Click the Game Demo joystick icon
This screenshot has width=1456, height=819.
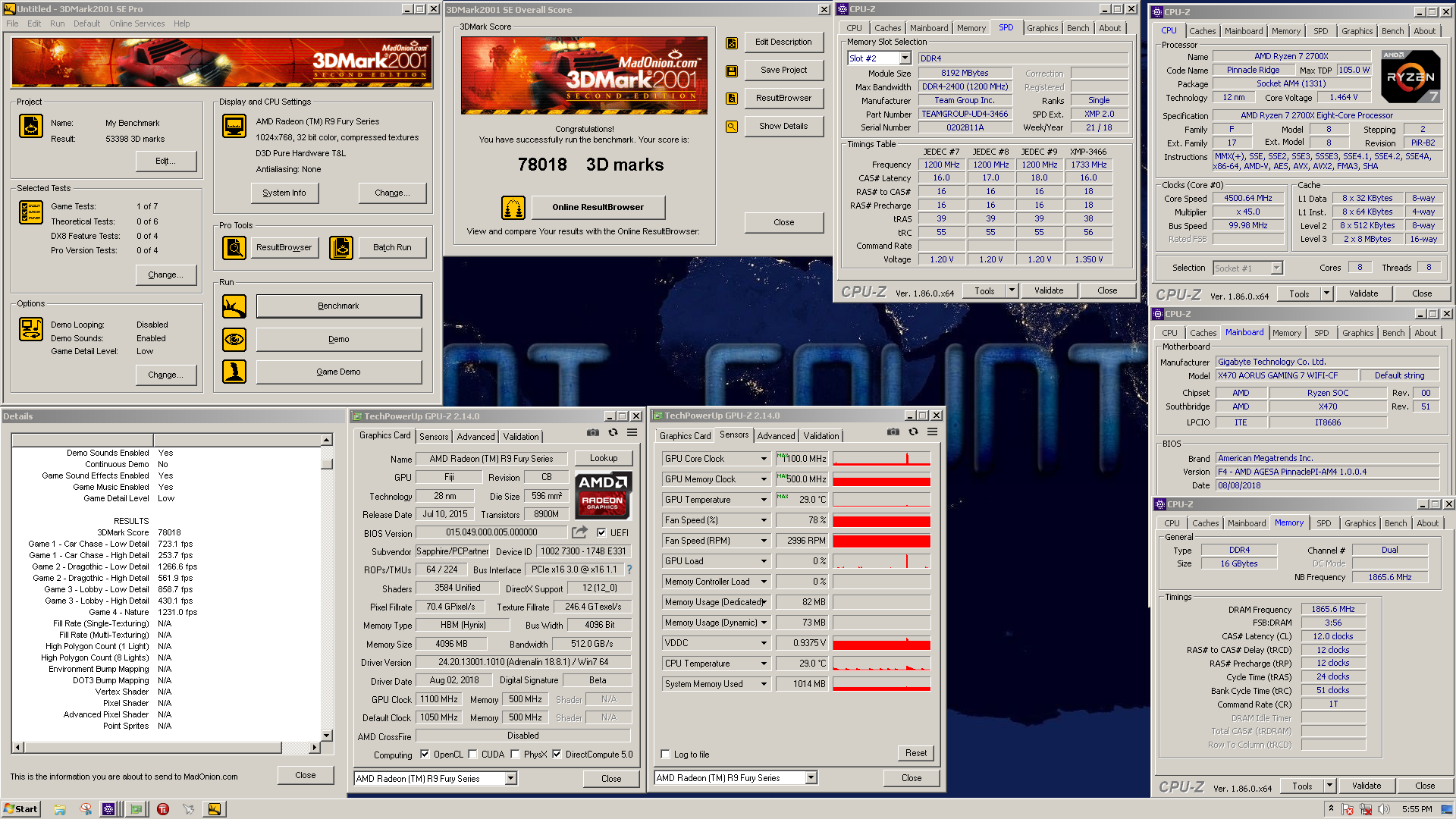(x=234, y=372)
